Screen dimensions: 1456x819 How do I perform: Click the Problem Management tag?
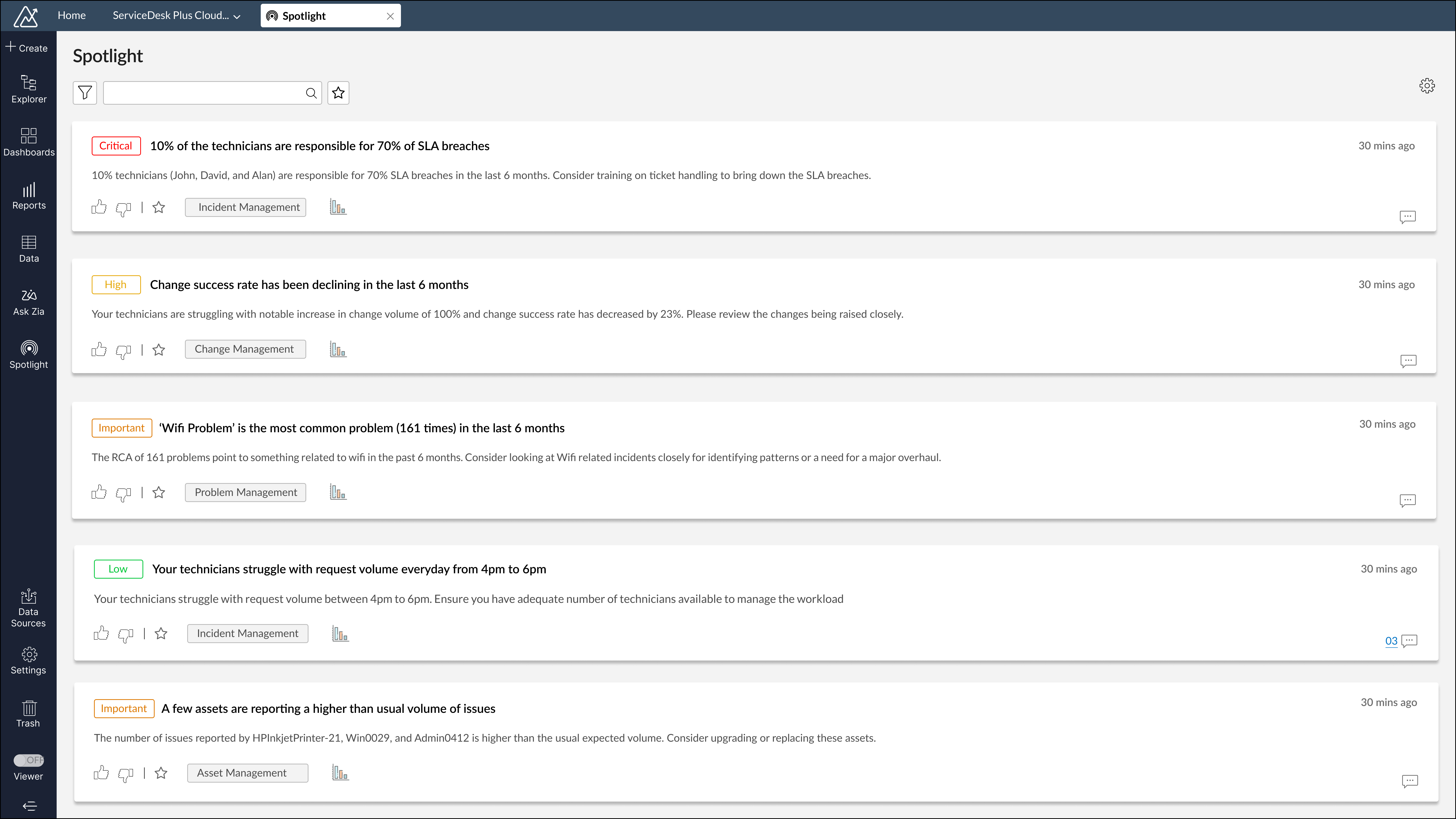pos(245,492)
